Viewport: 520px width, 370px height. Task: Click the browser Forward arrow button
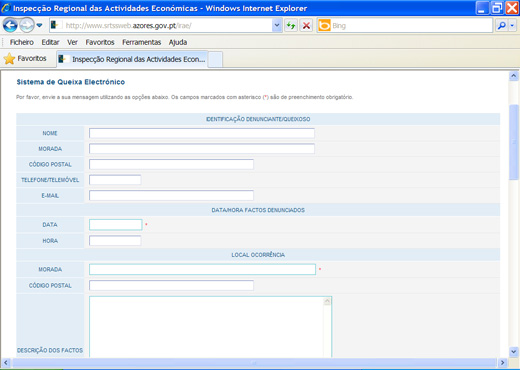27,25
